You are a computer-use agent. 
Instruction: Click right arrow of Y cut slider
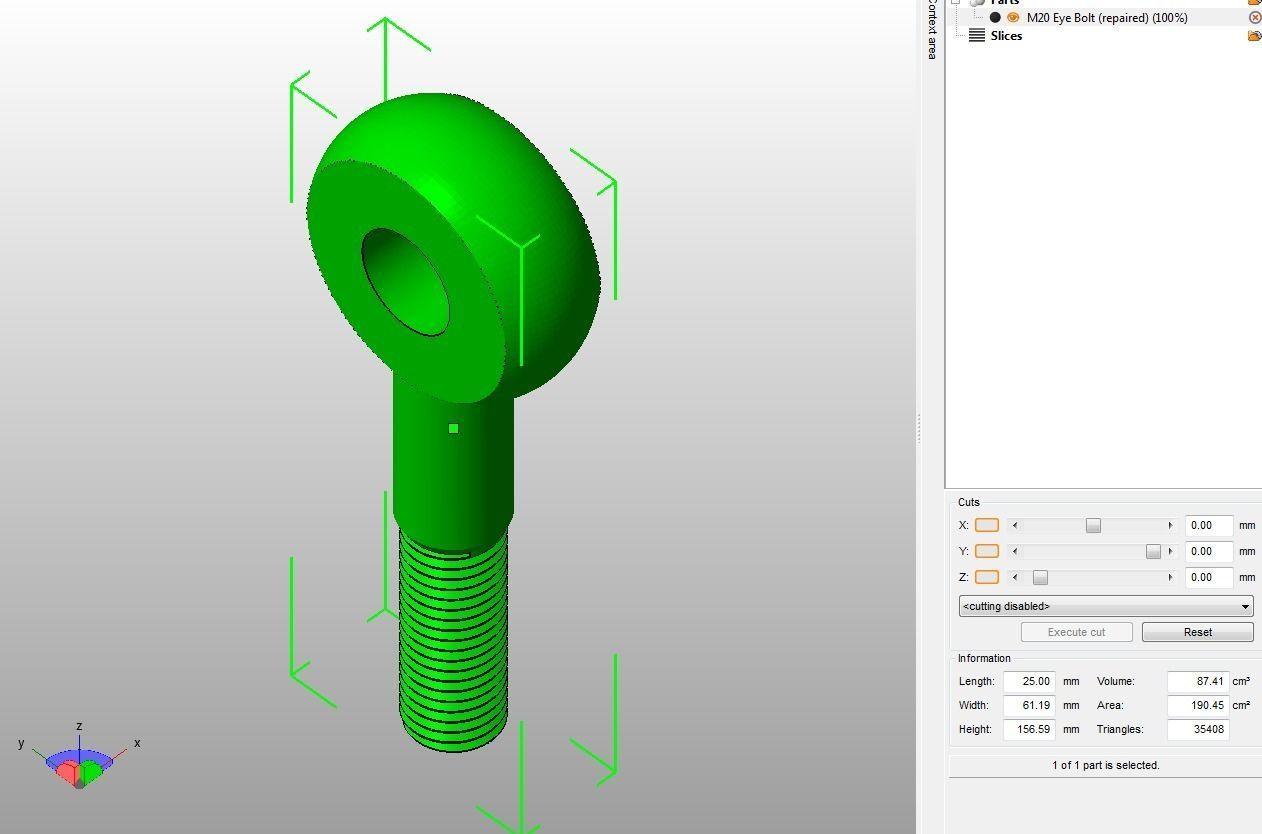coord(1170,551)
